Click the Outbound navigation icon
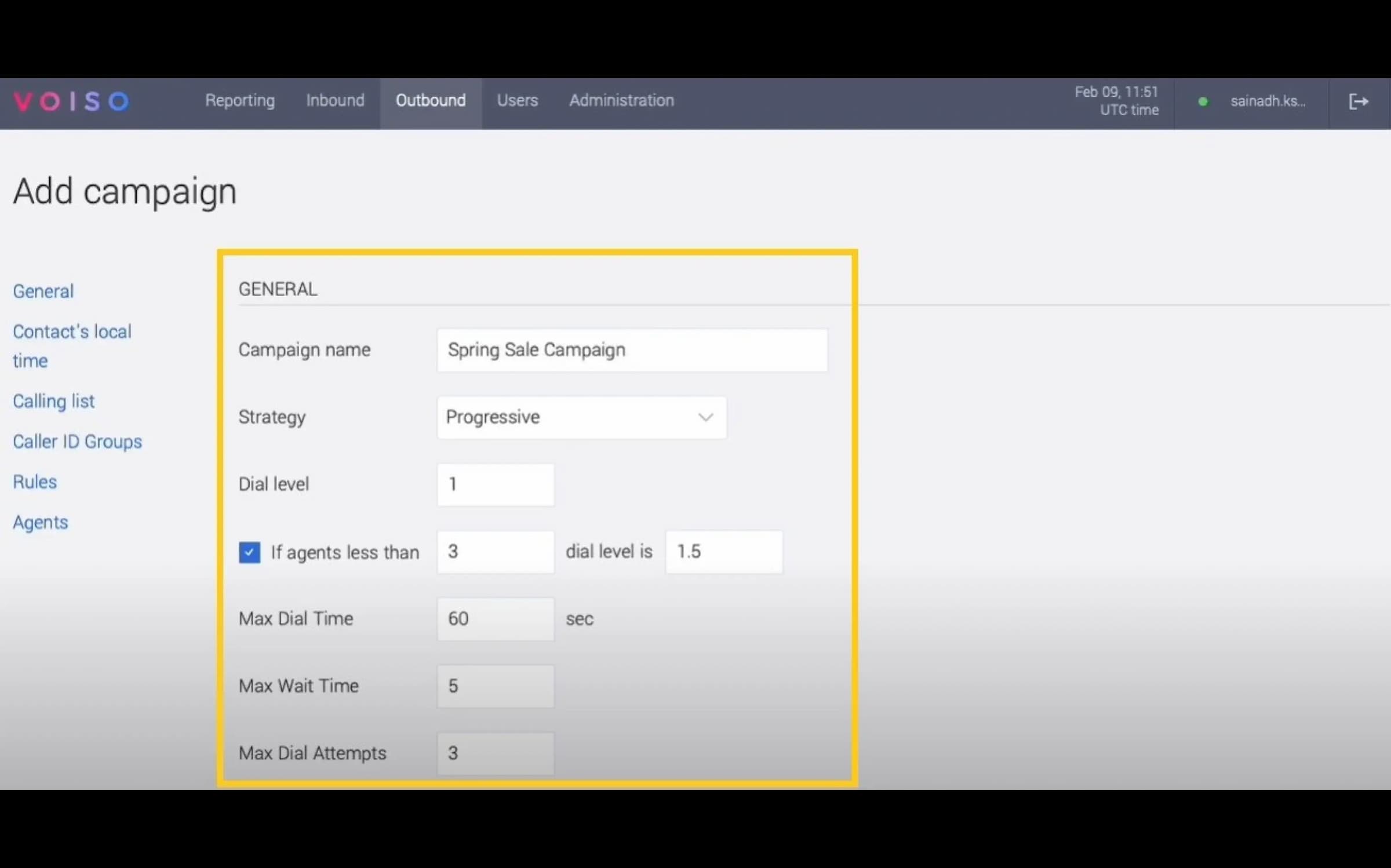The height and width of the screenshot is (868, 1391). click(x=430, y=99)
